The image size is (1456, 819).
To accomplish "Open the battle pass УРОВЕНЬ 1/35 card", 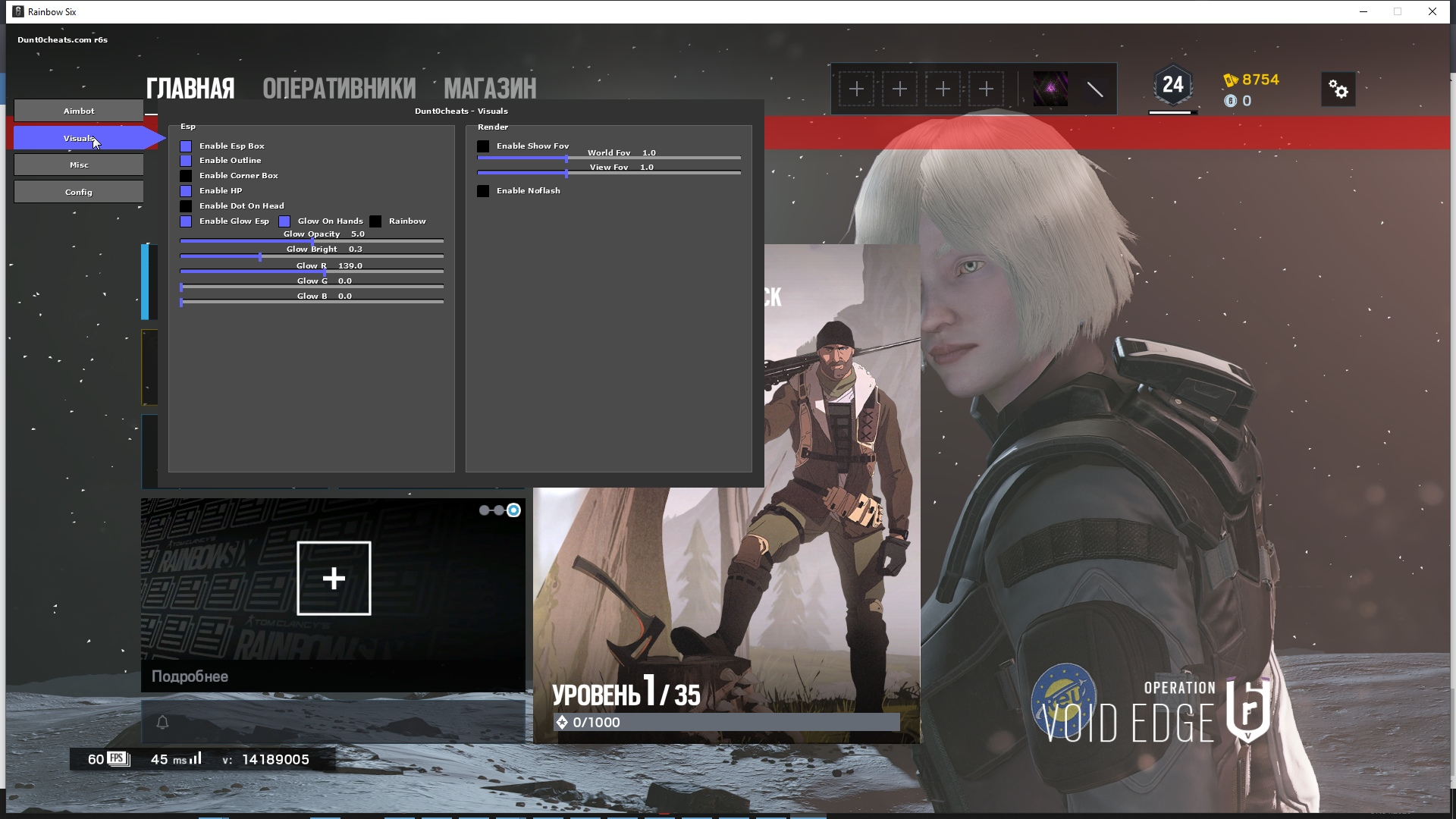I will (x=726, y=615).
